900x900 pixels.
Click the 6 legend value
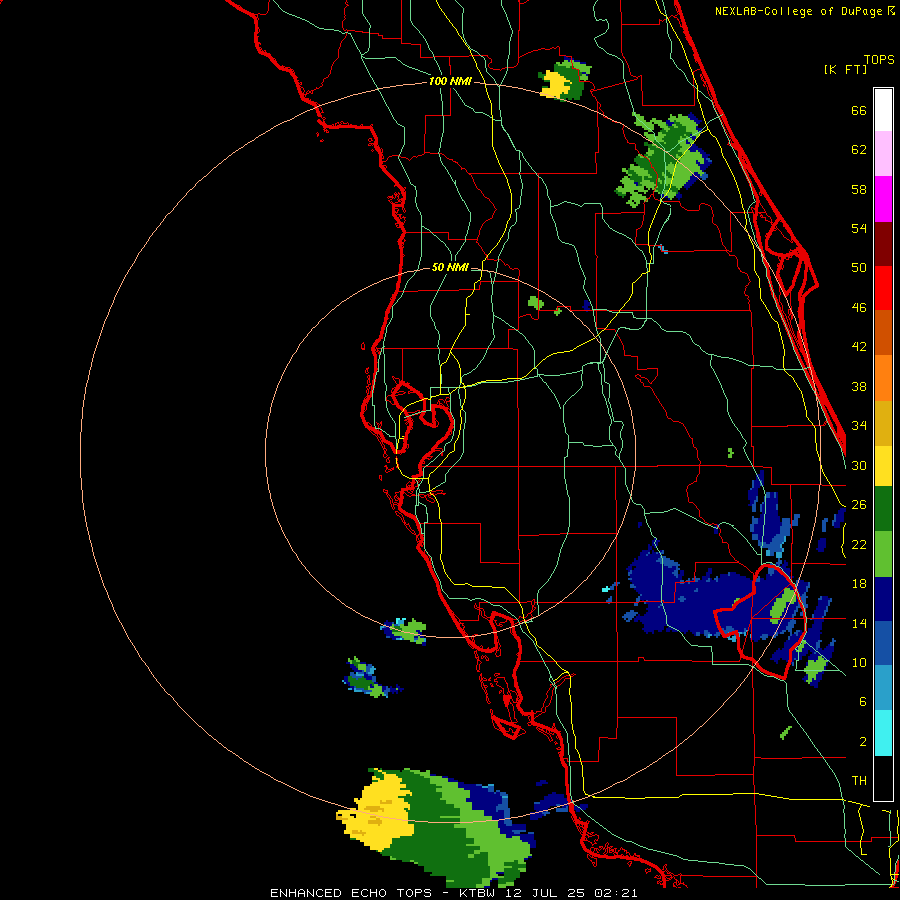(863, 701)
